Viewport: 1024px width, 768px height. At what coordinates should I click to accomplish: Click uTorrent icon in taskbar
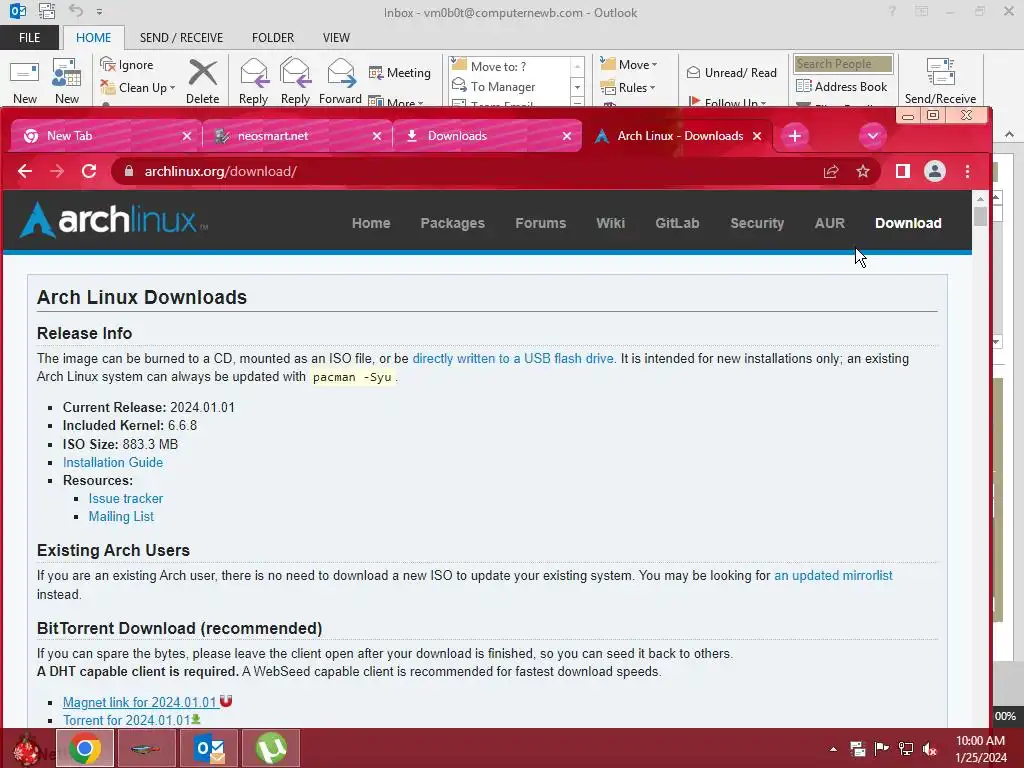271,748
